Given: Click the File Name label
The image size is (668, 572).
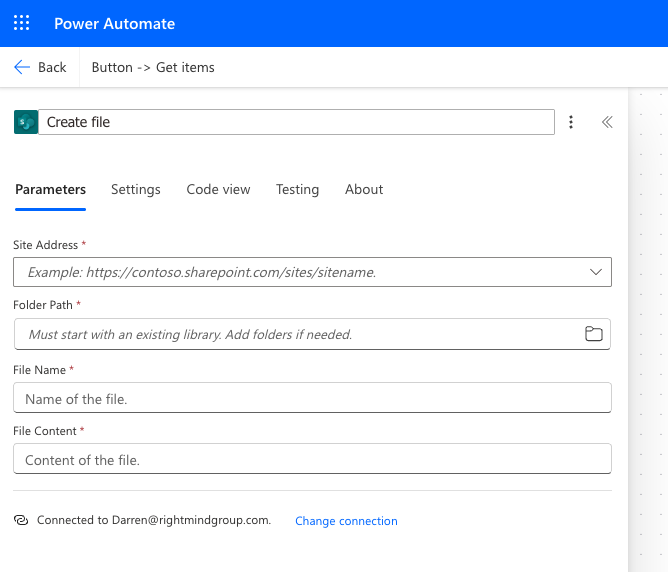Looking at the screenshot, I should [x=40, y=370].
